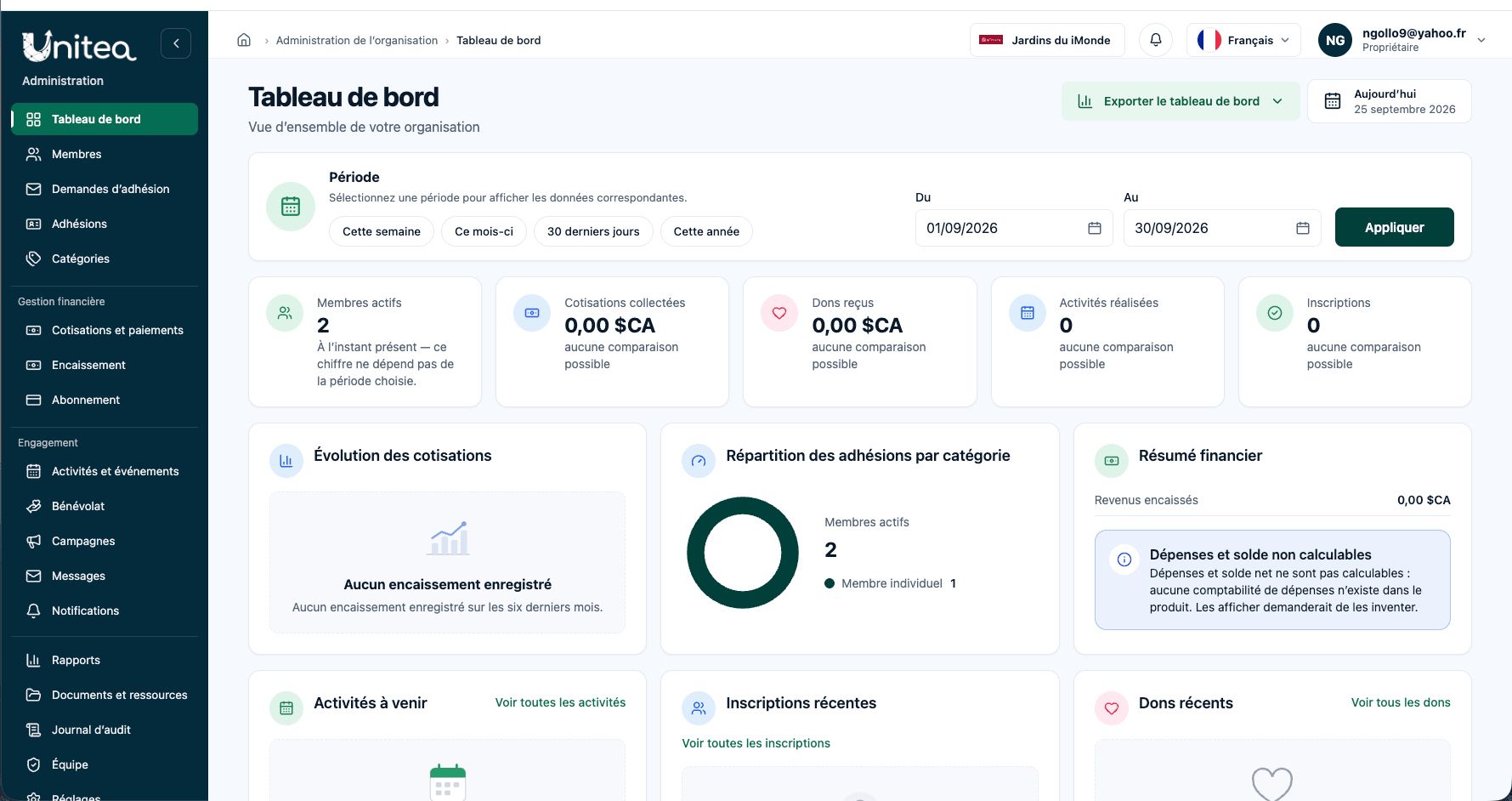Screen dimensions: 1512x801
Task: Follow the Voir tous les dons link
Action: click(x=1401, y=702)
